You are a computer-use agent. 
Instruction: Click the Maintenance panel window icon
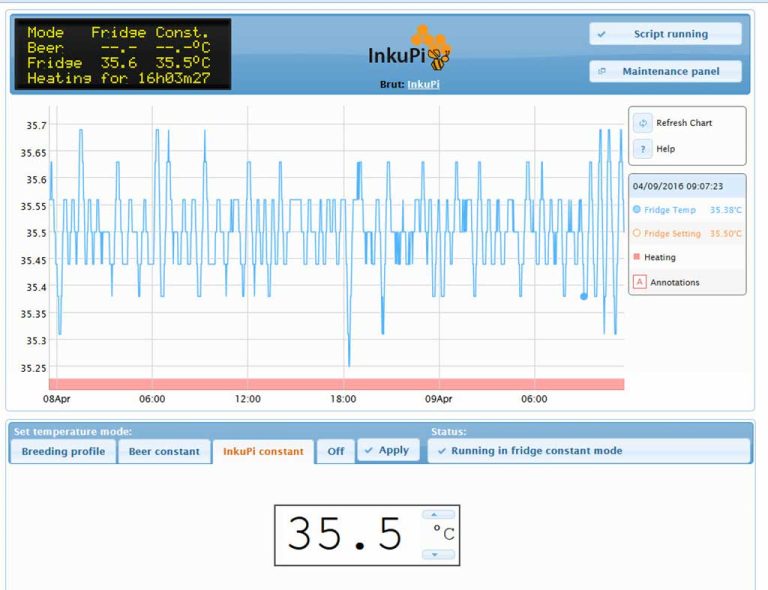pyautogui.click(x=602, y=71)
